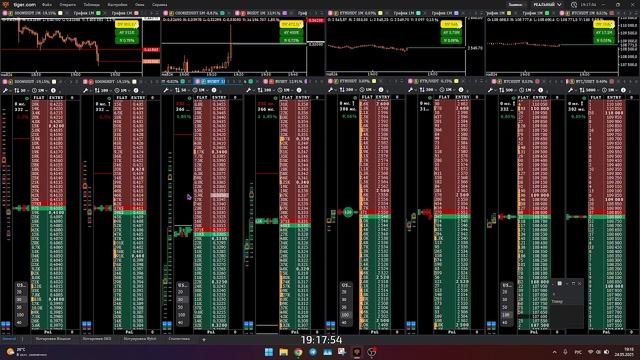This screenshot has height=360, width=640.
Task: Click blue squares icon at ETHUSDT book bottom
Action: (x=331, y=325)
